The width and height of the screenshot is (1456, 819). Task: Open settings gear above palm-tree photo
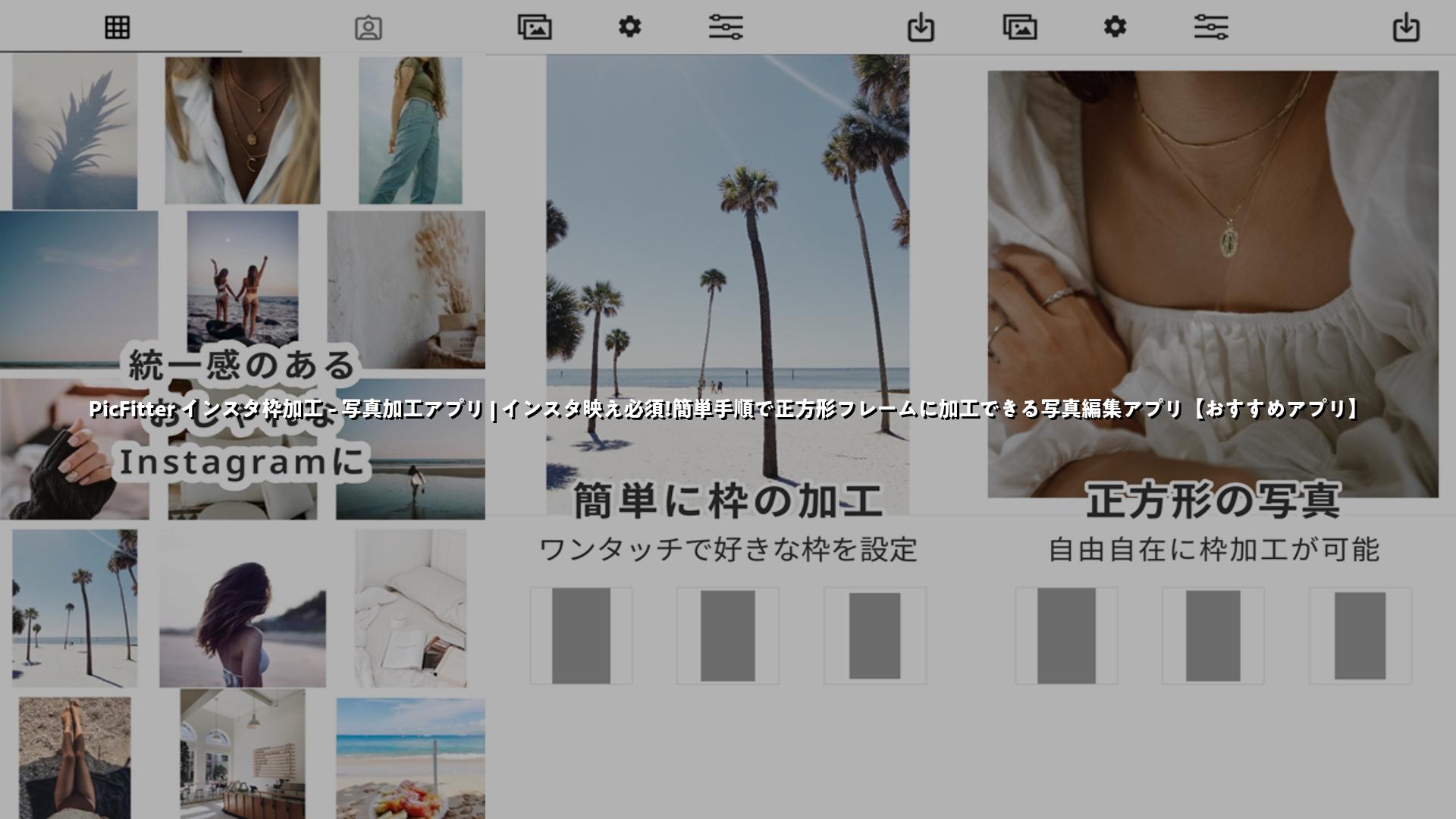pyautogui.click(x=629, y=27)
